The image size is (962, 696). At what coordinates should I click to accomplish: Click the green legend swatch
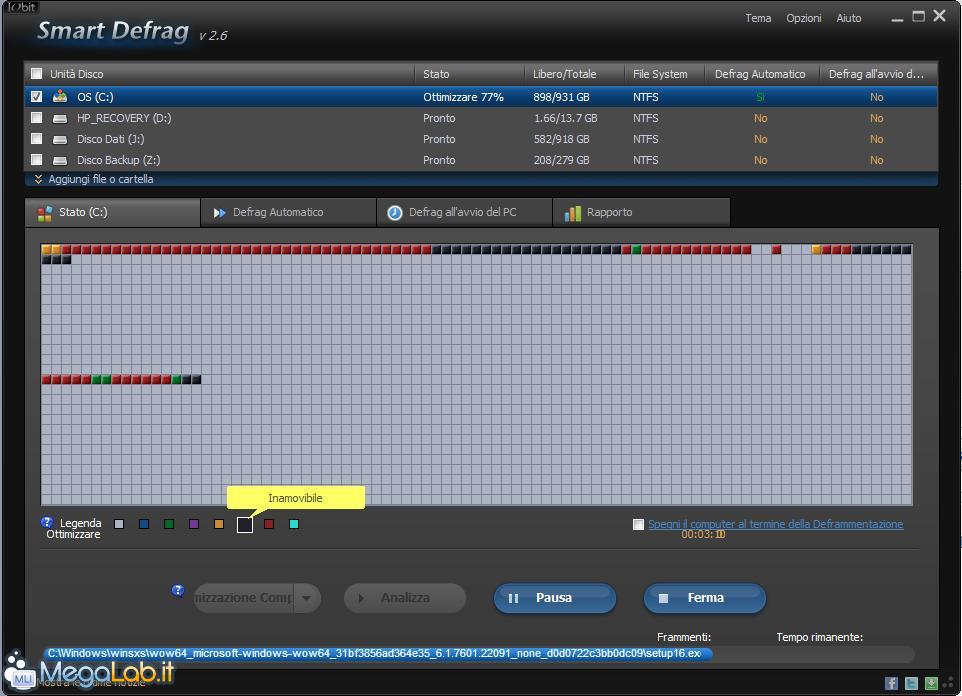click(169, 524)
